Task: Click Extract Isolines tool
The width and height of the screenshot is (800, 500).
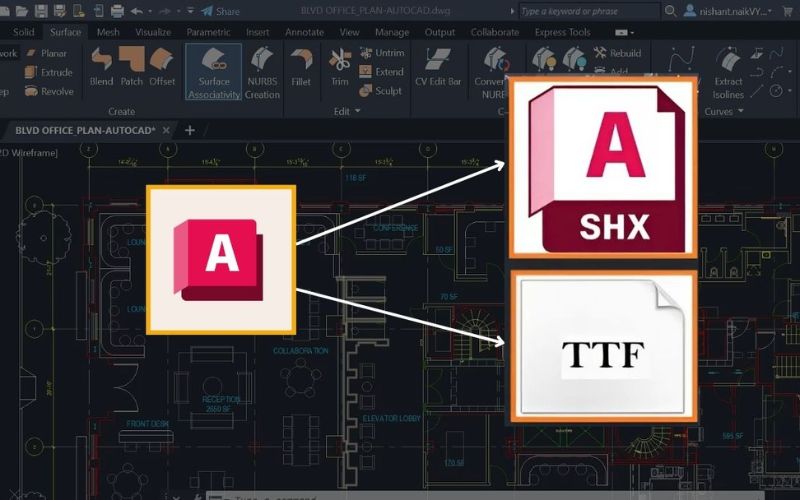Action: [728, 72]
